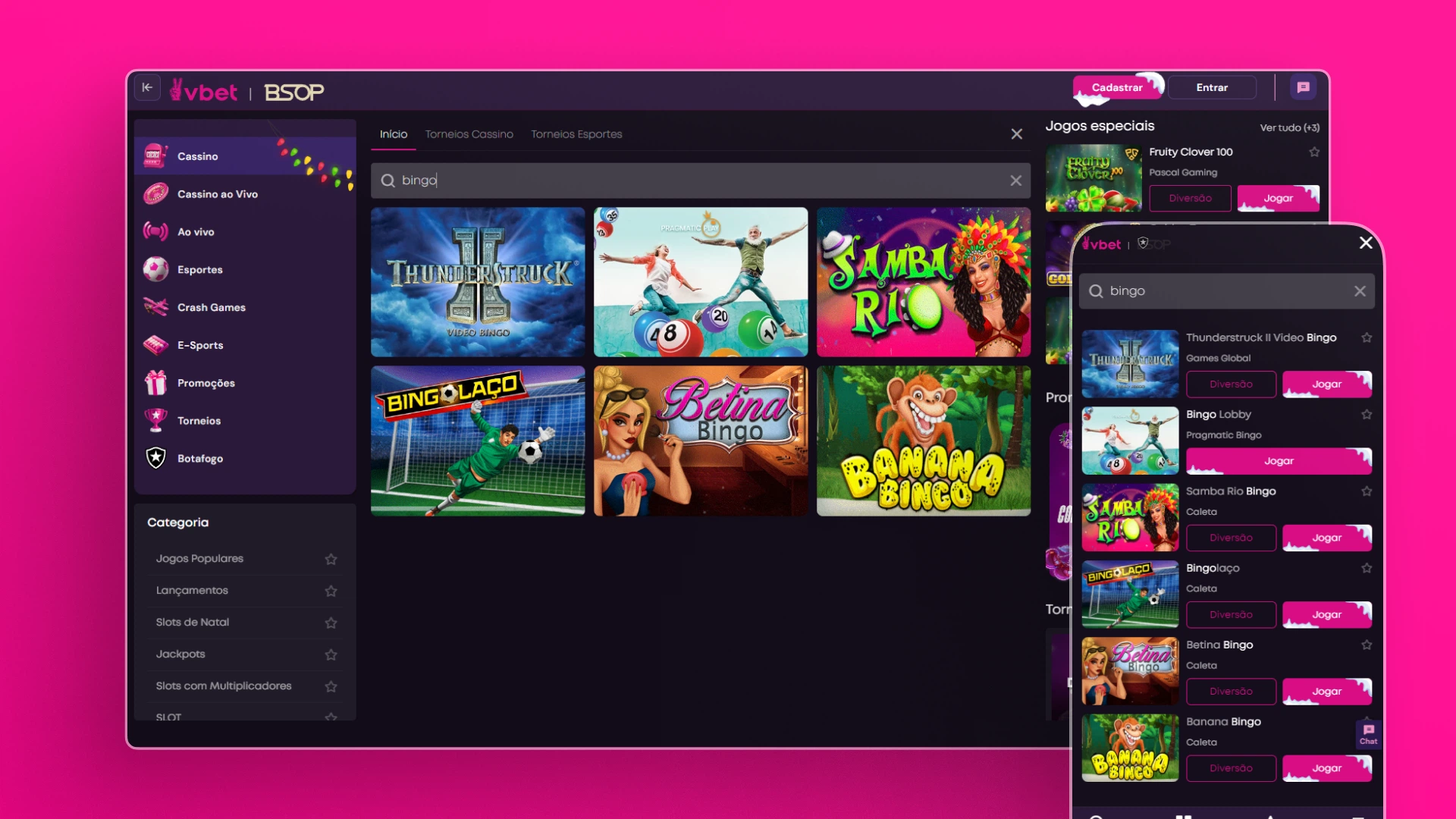Select the E-Sports icon
This screenshot has height=819, width=1456.
[155, 345]
